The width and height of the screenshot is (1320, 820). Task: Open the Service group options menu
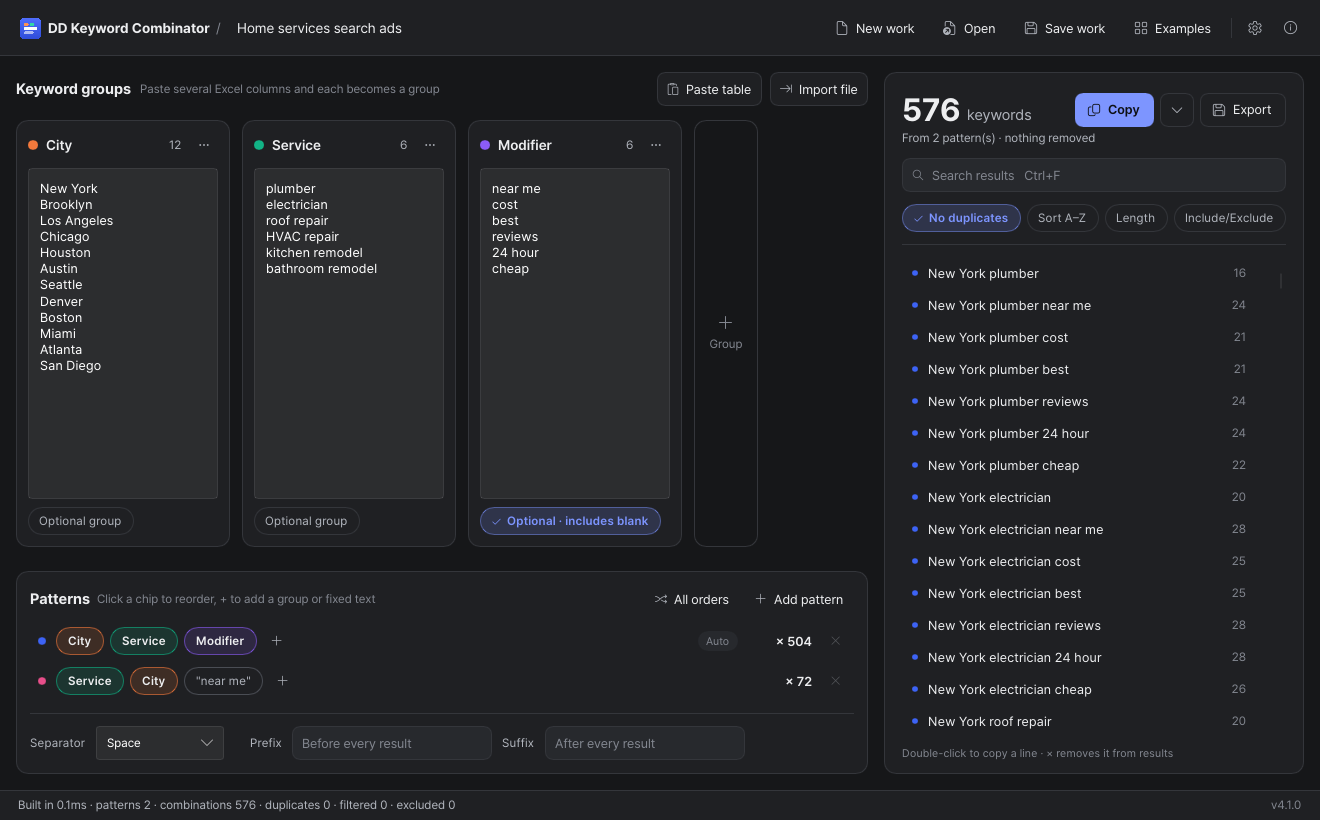click(x=430, y=145)
